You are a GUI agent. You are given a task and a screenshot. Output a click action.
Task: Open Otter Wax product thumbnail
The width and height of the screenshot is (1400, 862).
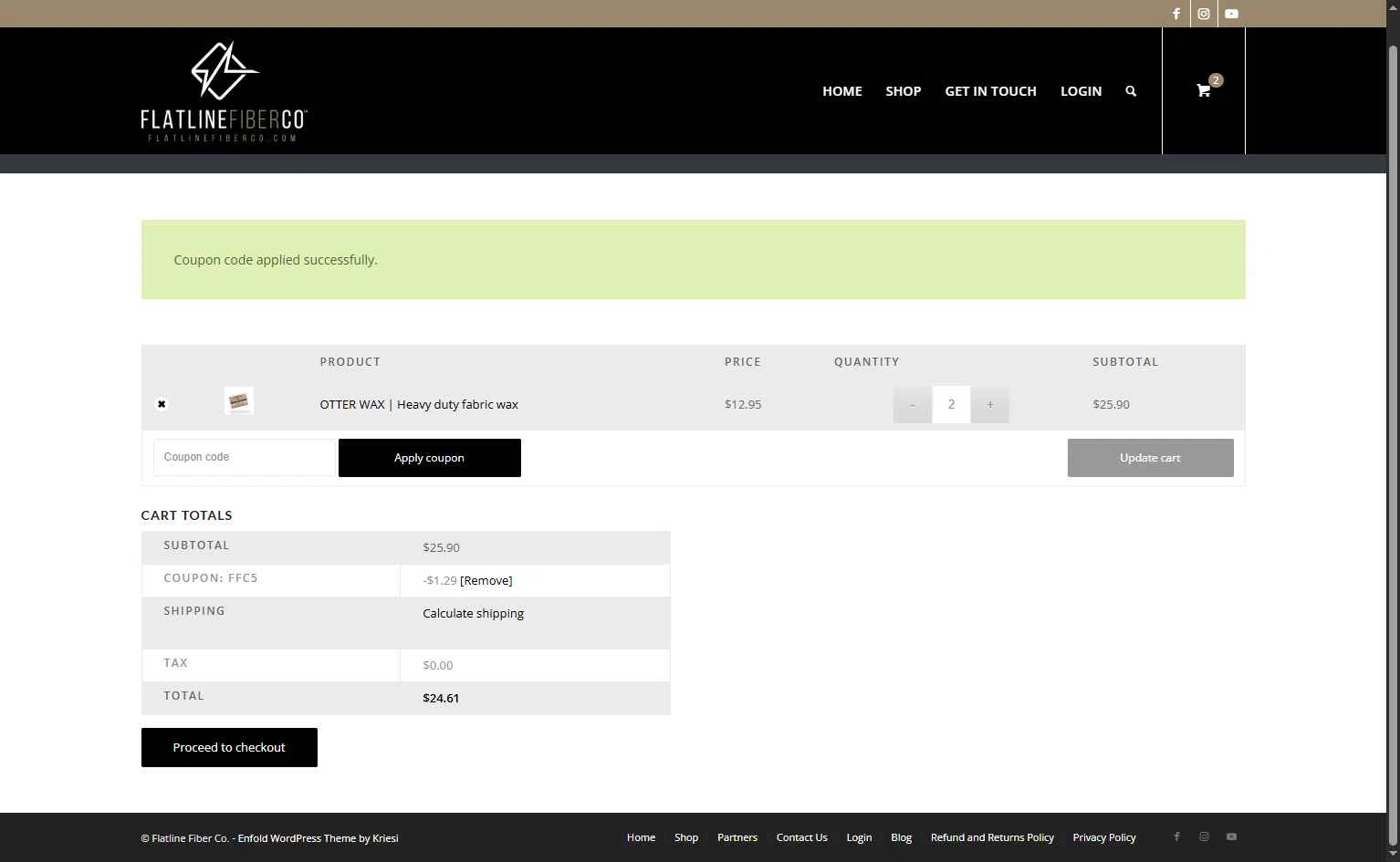tap(239, 400)
